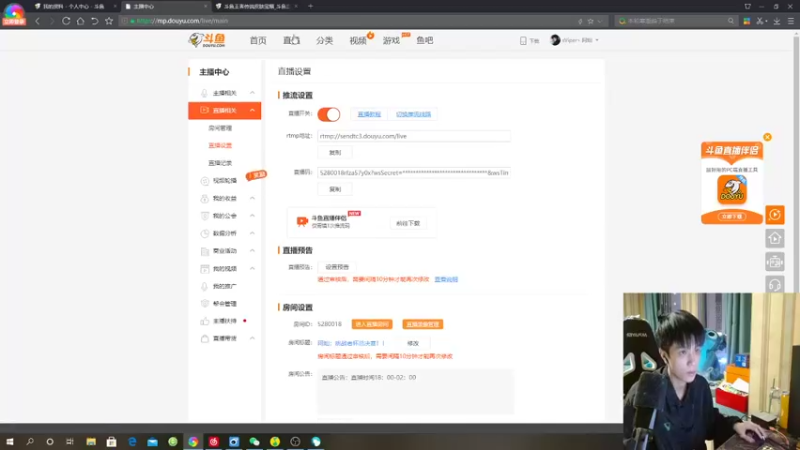Image resolution: width=800 pixels, height=450 pixels.
Task: Click the shopping bag icon in the last sidebar row
Action: pos(205,338)
